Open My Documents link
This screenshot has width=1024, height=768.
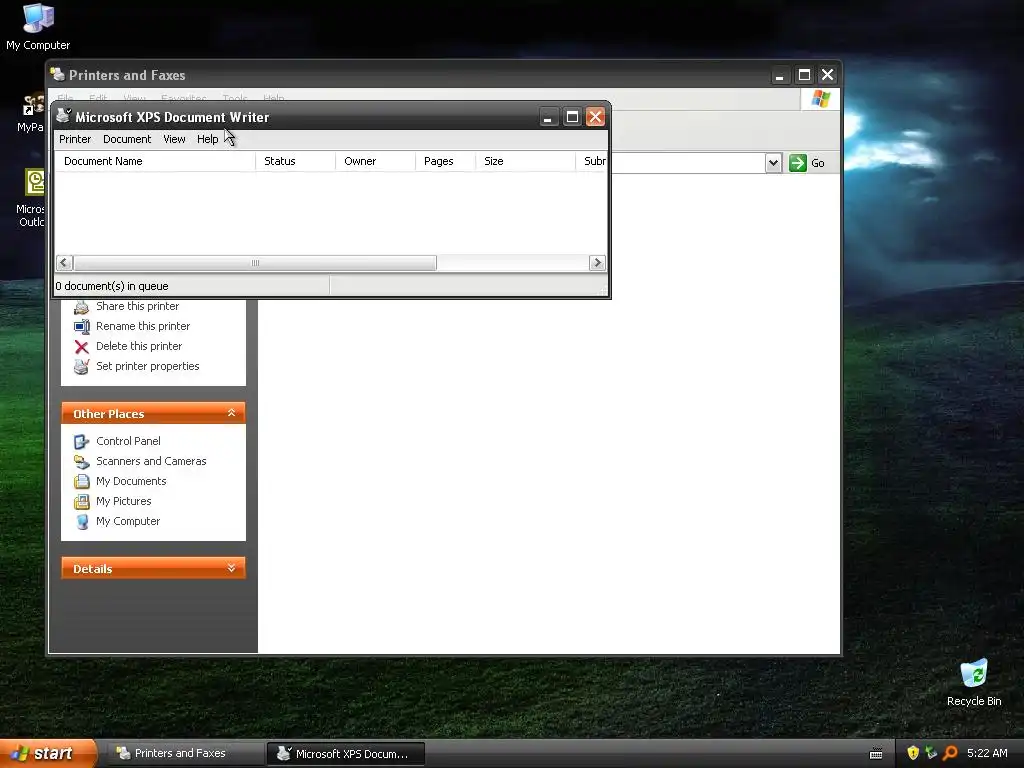pos(131,481)
